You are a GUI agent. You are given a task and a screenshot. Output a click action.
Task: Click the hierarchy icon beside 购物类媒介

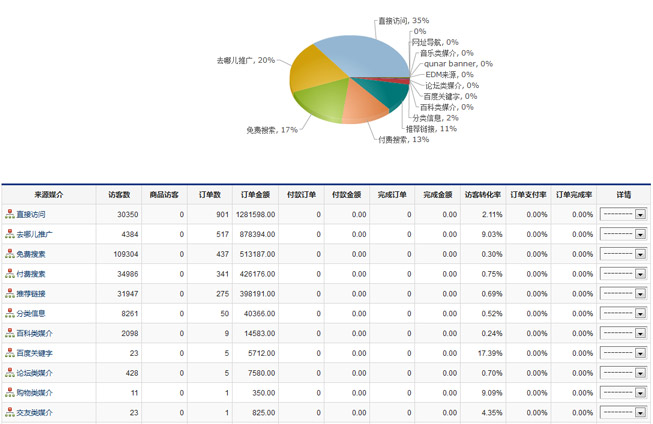[x=10, y=392]
